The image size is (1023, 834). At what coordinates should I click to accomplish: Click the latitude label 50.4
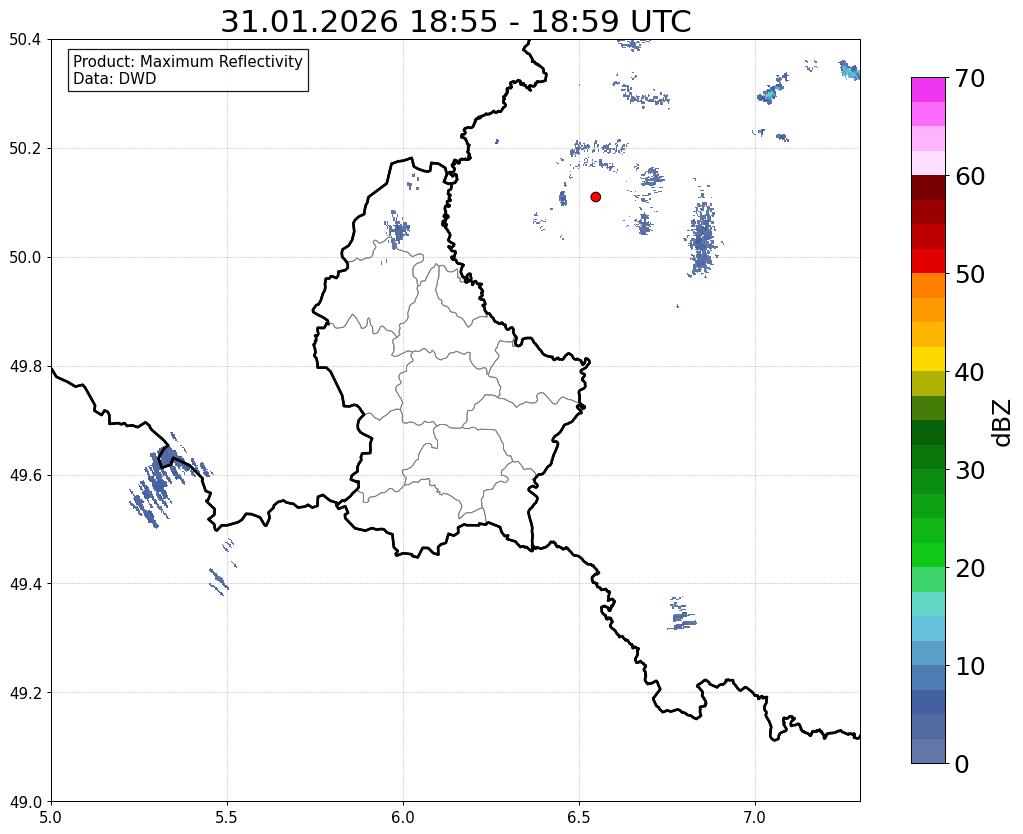point(25,40)
